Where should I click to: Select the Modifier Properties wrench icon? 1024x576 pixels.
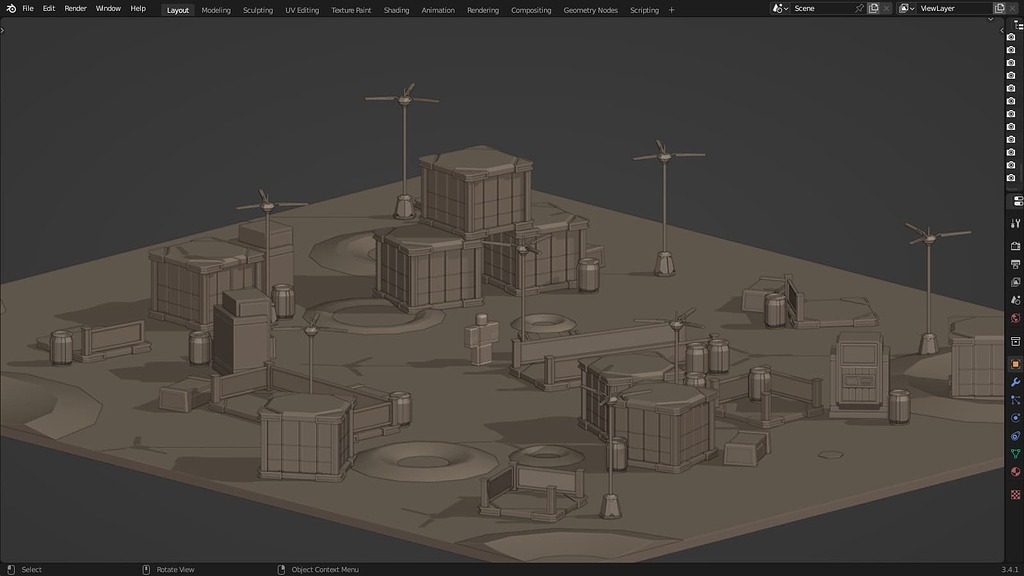1014,381
